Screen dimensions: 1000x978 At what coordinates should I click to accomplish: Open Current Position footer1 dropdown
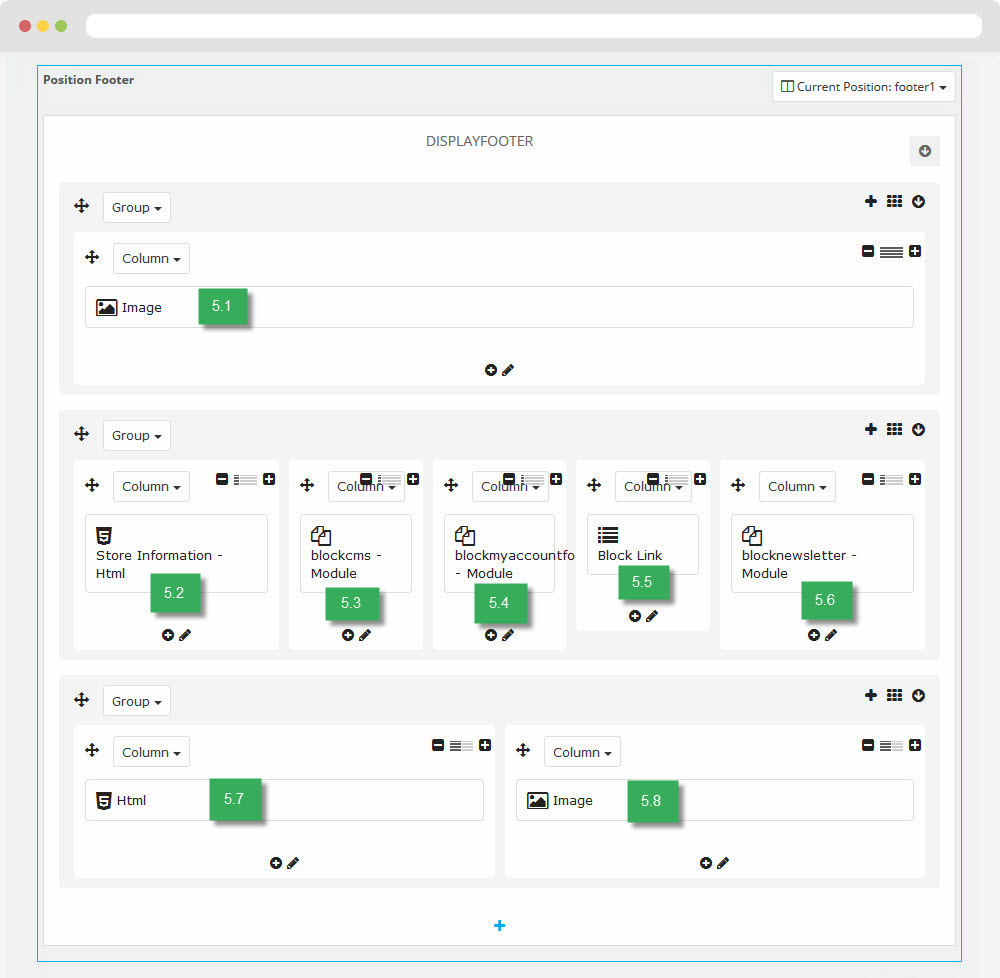tap(864, 87)
